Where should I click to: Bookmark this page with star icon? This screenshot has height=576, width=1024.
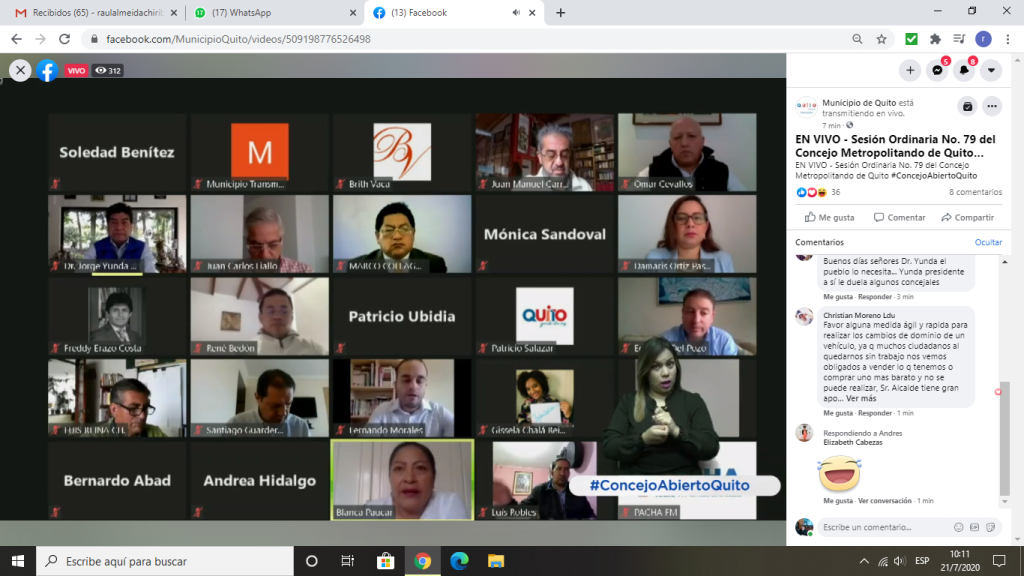882,39
